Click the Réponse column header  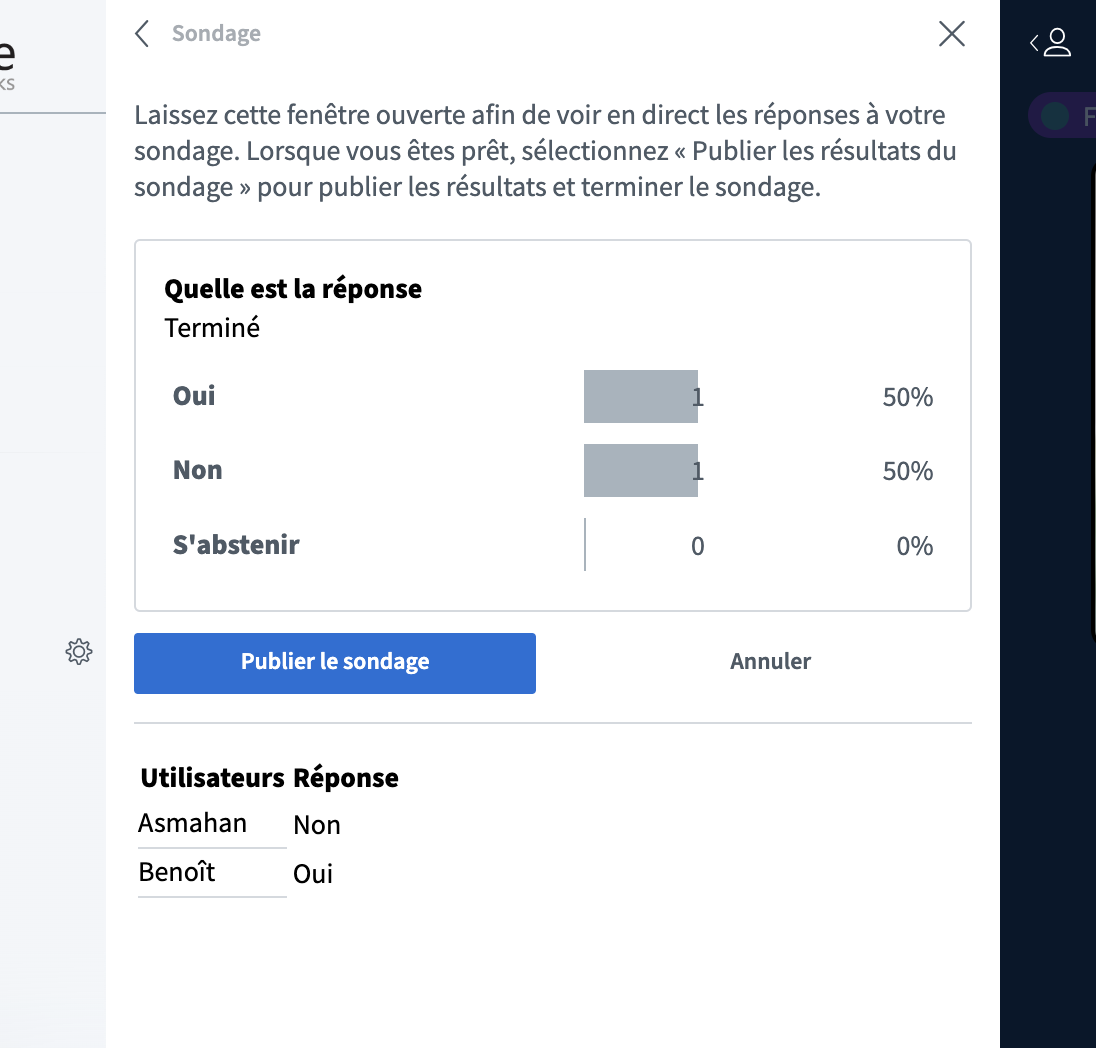[345, 777]
